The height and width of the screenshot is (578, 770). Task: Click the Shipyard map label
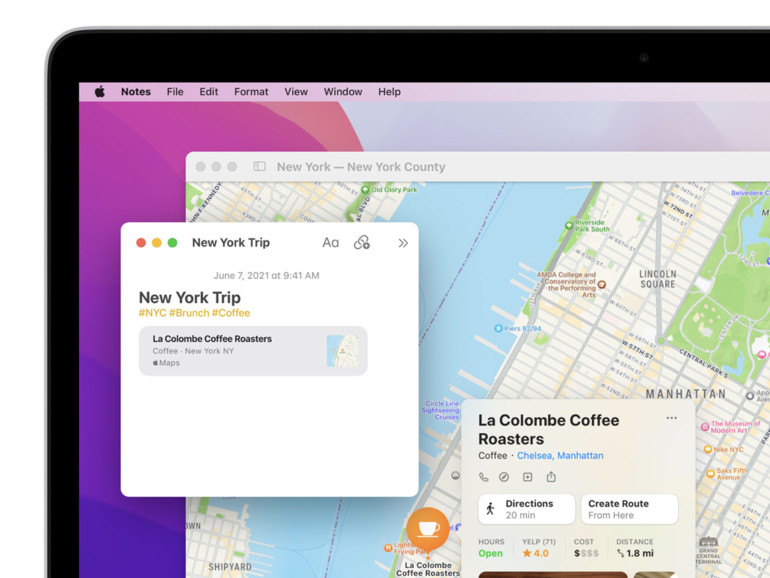click(x=230, y=567)
